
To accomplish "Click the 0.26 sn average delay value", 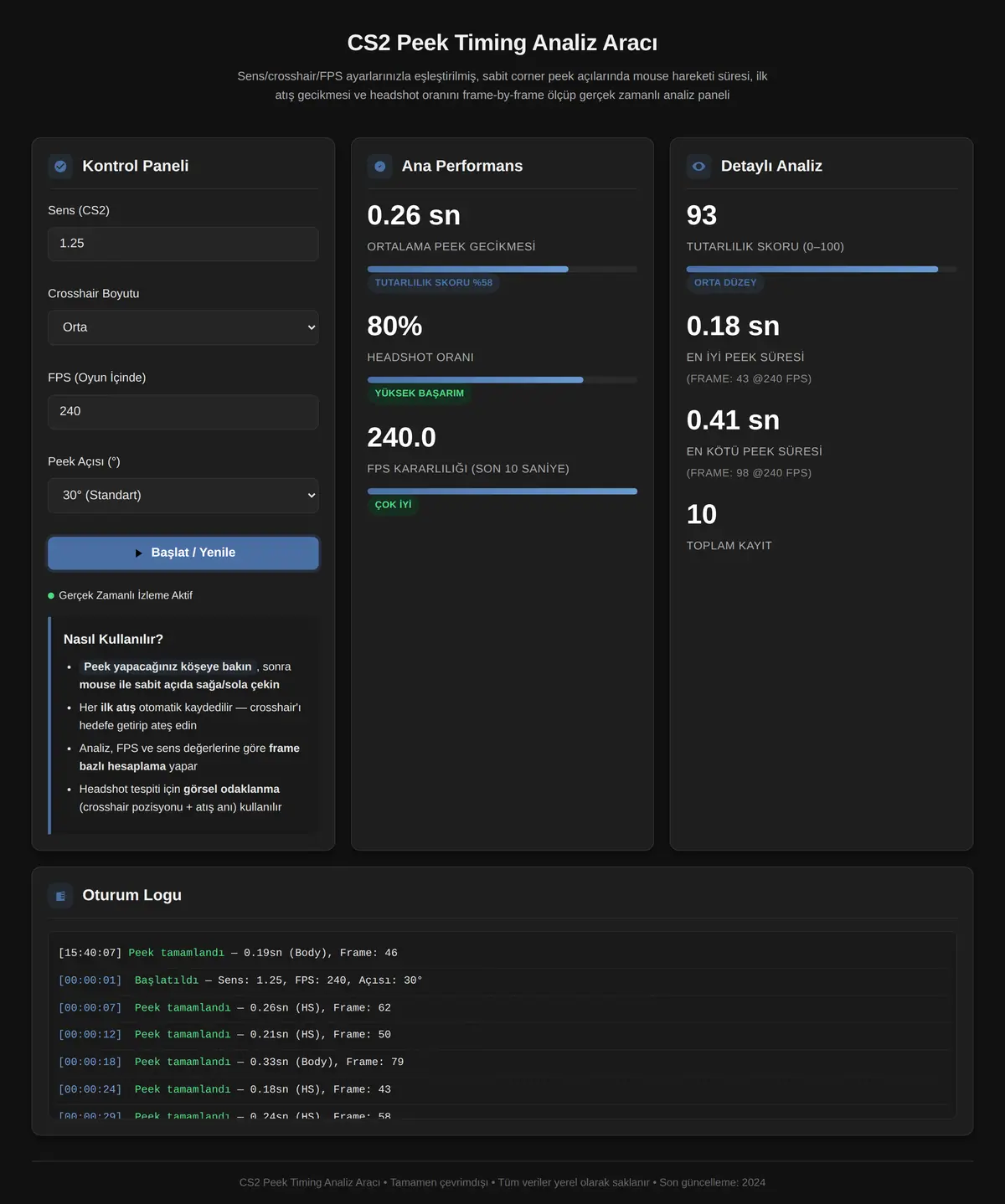I will [414, 215].
